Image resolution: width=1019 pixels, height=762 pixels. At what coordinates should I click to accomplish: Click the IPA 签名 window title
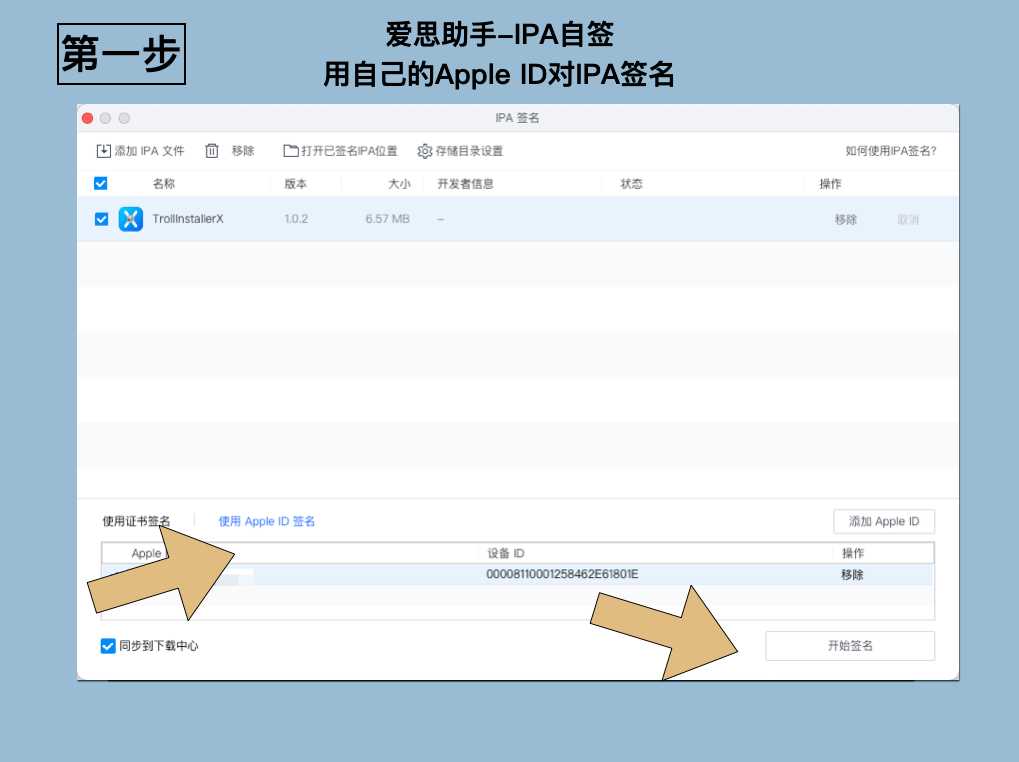[x=517, y=118]
